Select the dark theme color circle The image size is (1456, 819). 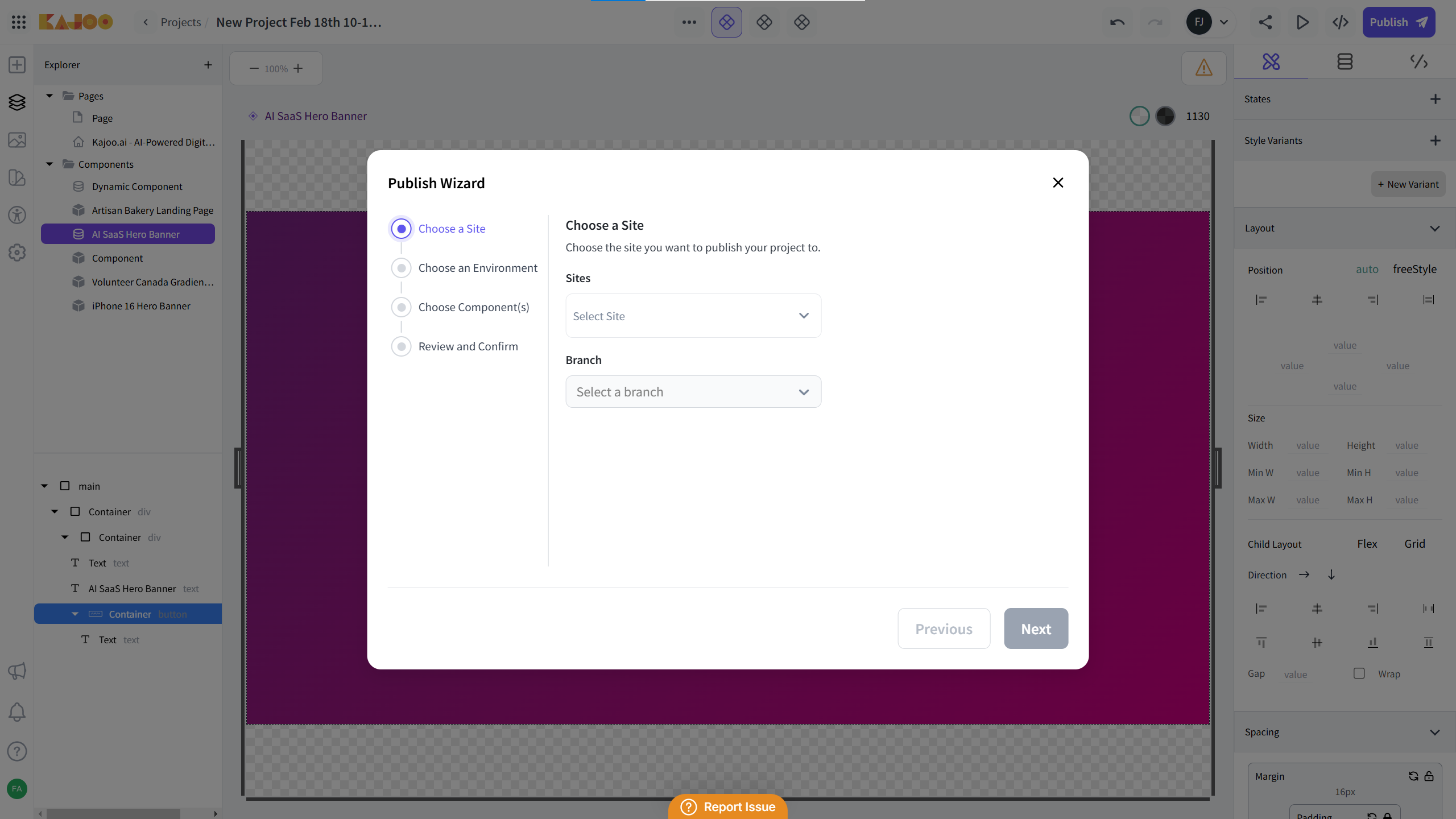click(1165, 116)
